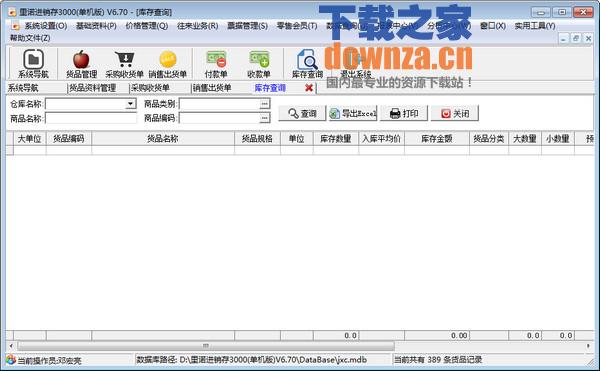This screenshot has width=600, height=371.
Task: Open 系统设置(O) menu
Action: point(46,26)
